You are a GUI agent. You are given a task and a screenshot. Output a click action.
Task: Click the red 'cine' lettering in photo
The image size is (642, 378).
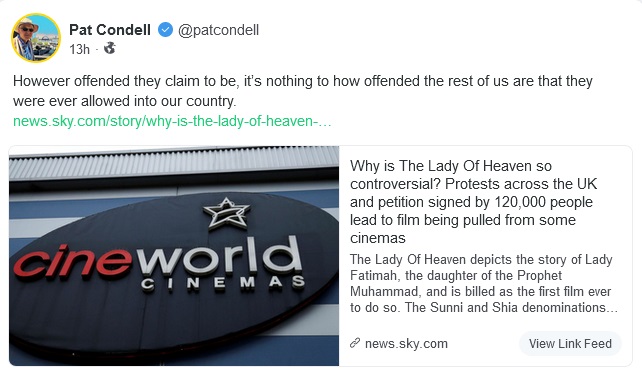click(x=72, y=262)
